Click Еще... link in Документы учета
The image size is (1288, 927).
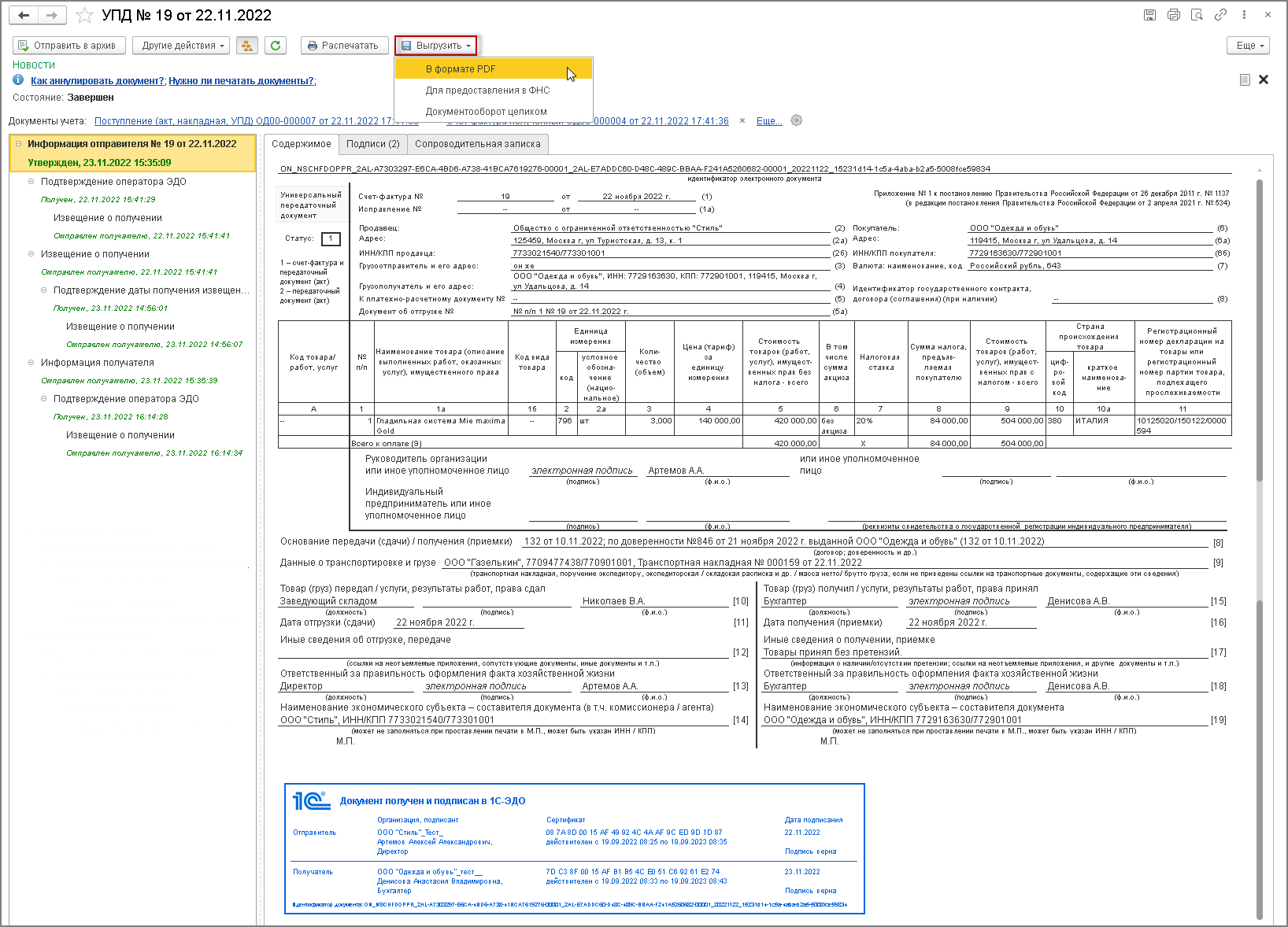[769, 121]
